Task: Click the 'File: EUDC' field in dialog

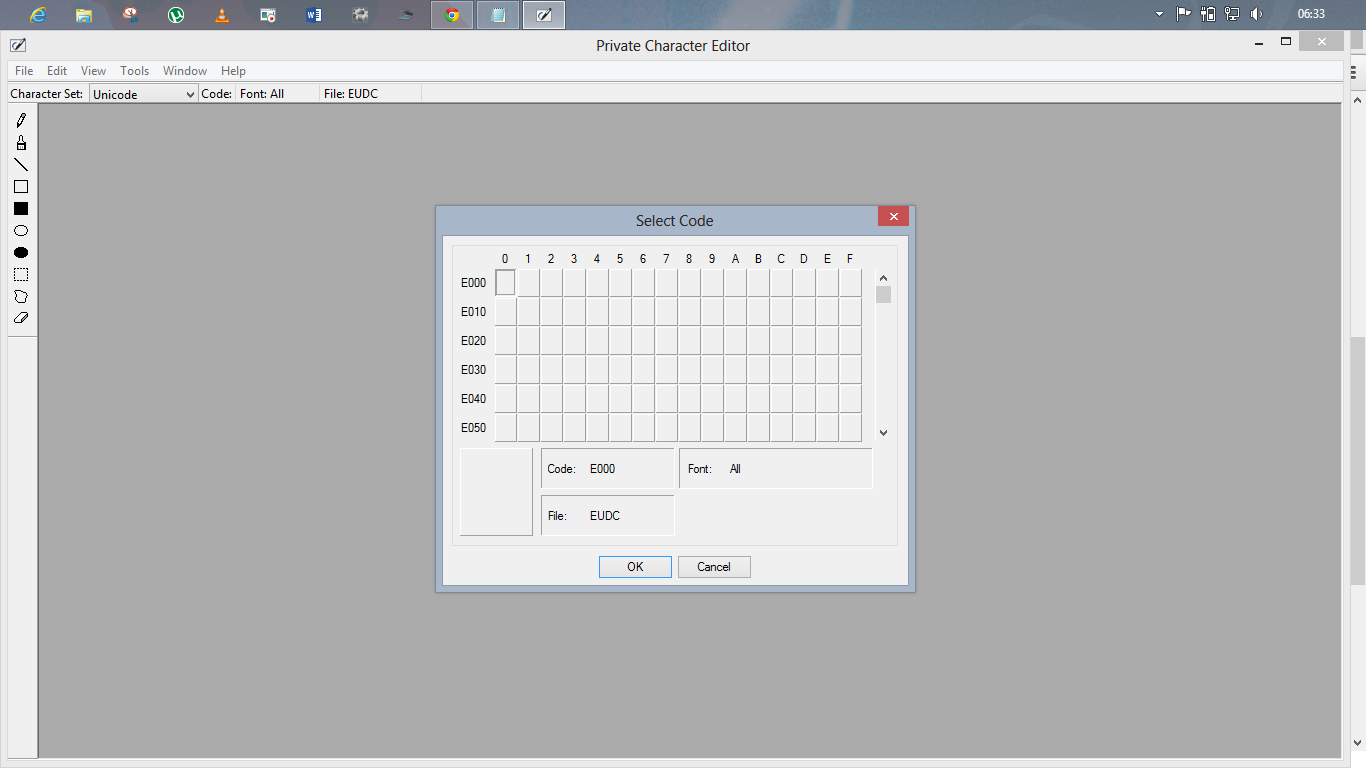Action: pyautogui.click(x=608, y=516)
